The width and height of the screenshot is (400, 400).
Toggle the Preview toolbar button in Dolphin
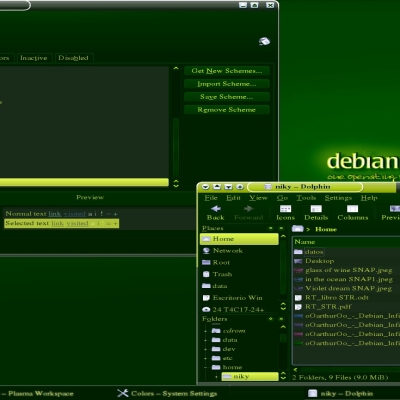(391, 213)
